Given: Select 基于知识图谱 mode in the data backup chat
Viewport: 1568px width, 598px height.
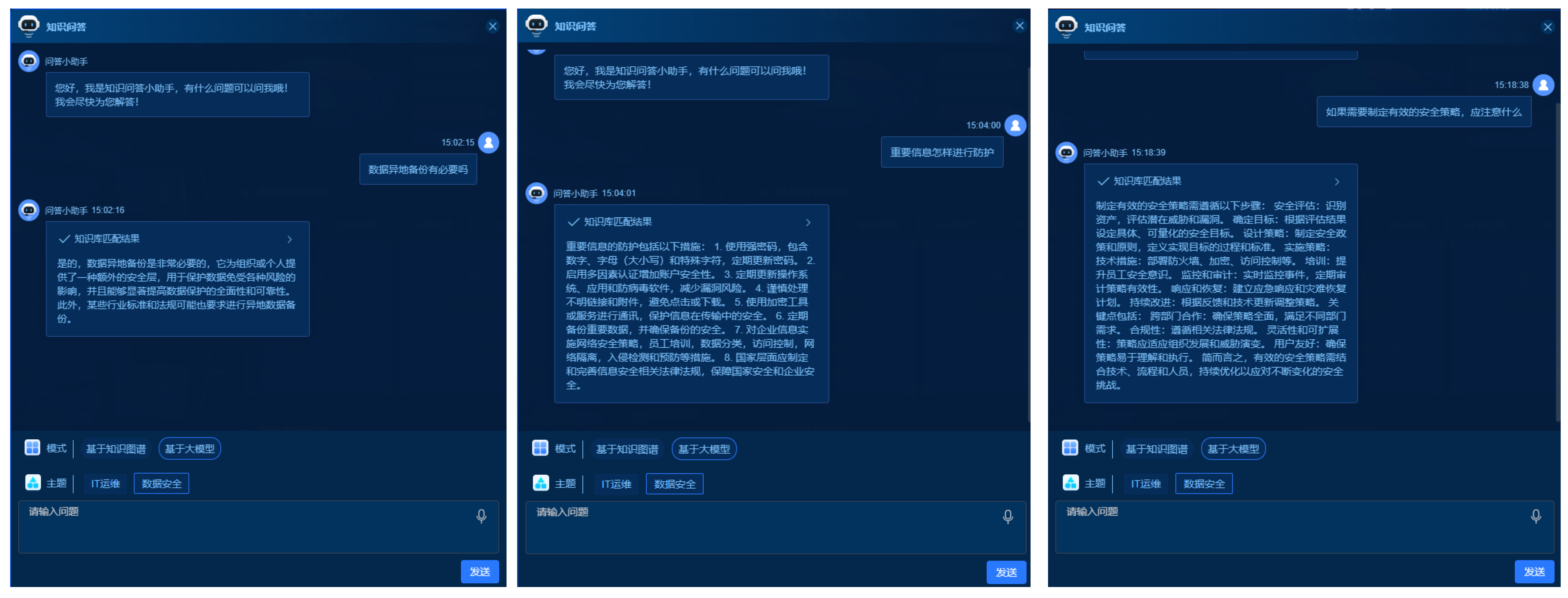Looking at the screenshot, I should point(115,449).
